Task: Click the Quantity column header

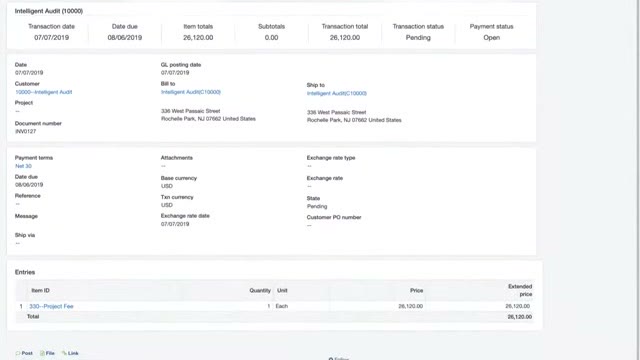Action: [260, 291]
